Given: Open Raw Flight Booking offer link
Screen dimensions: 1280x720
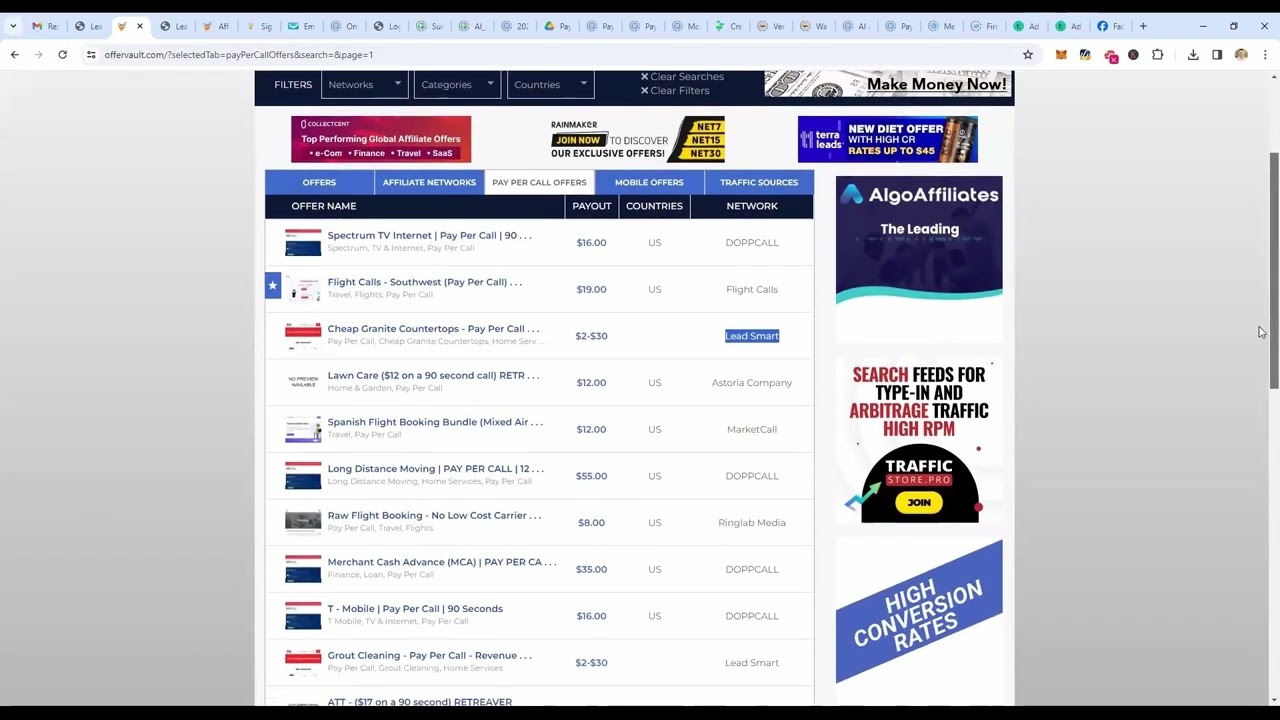Looking at the screenshot, I should (434, 515).
